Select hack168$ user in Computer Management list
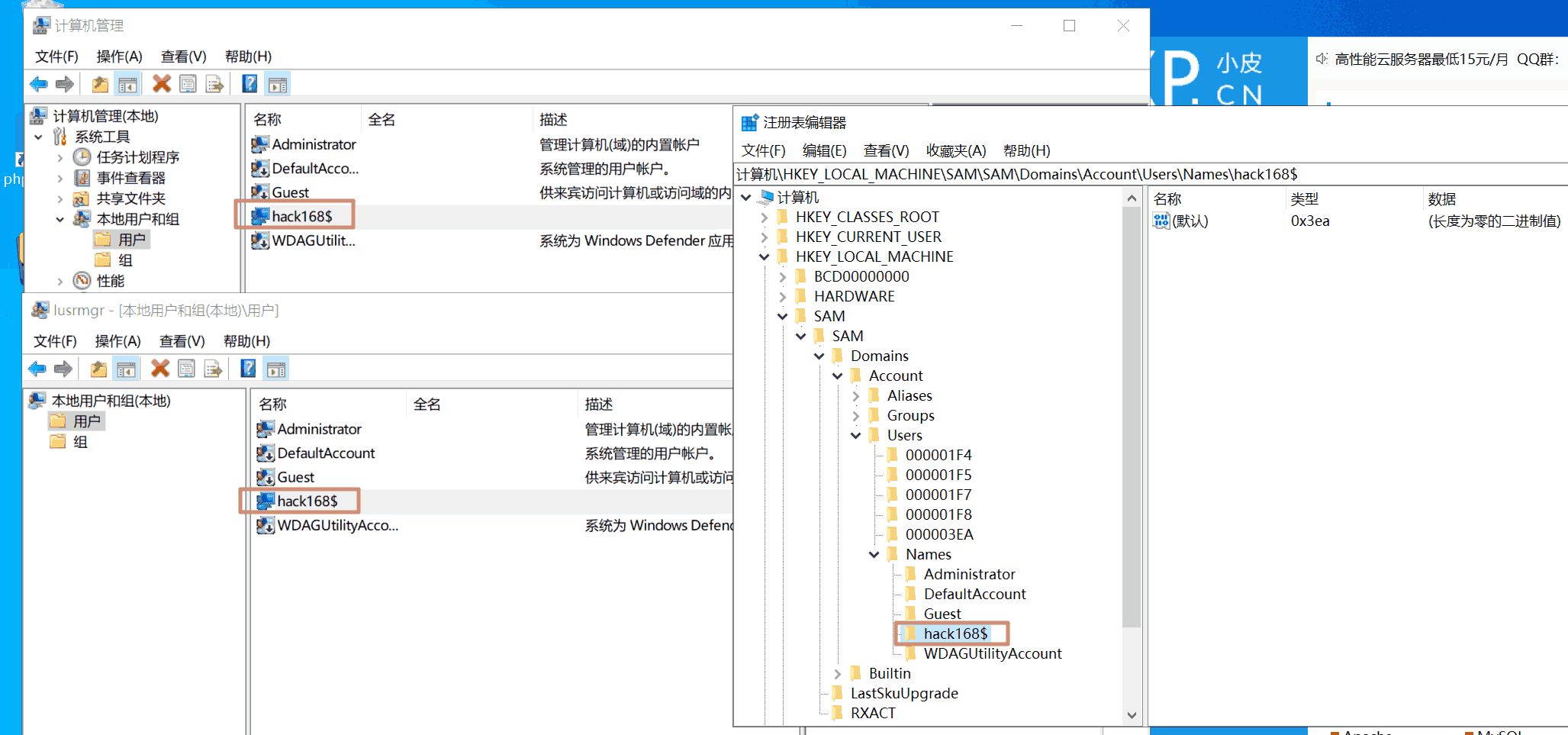Image resolution: width=1568 pixels, height=735 pixels. pos(301,217)
